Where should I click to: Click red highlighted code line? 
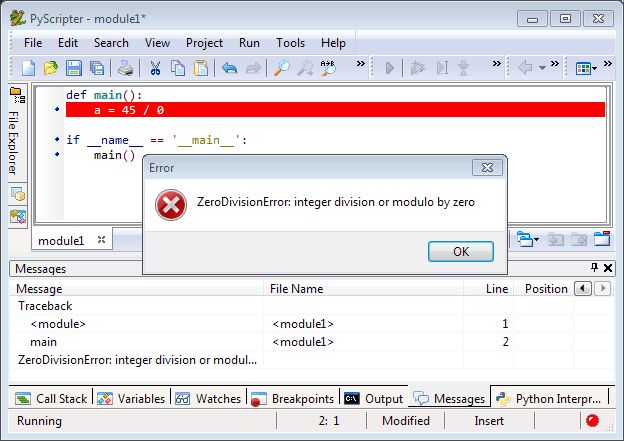point(335,110)
